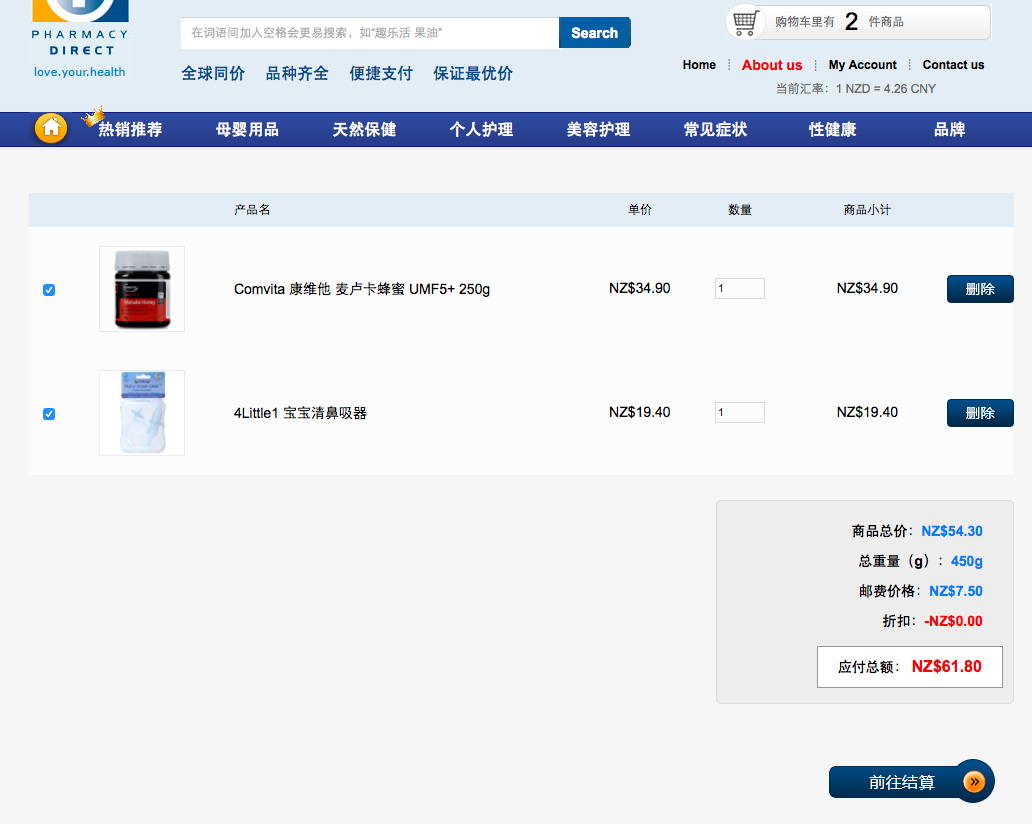Go to My Account
This screenshot has width=1032, height=824.
click(x=862, y=64)
